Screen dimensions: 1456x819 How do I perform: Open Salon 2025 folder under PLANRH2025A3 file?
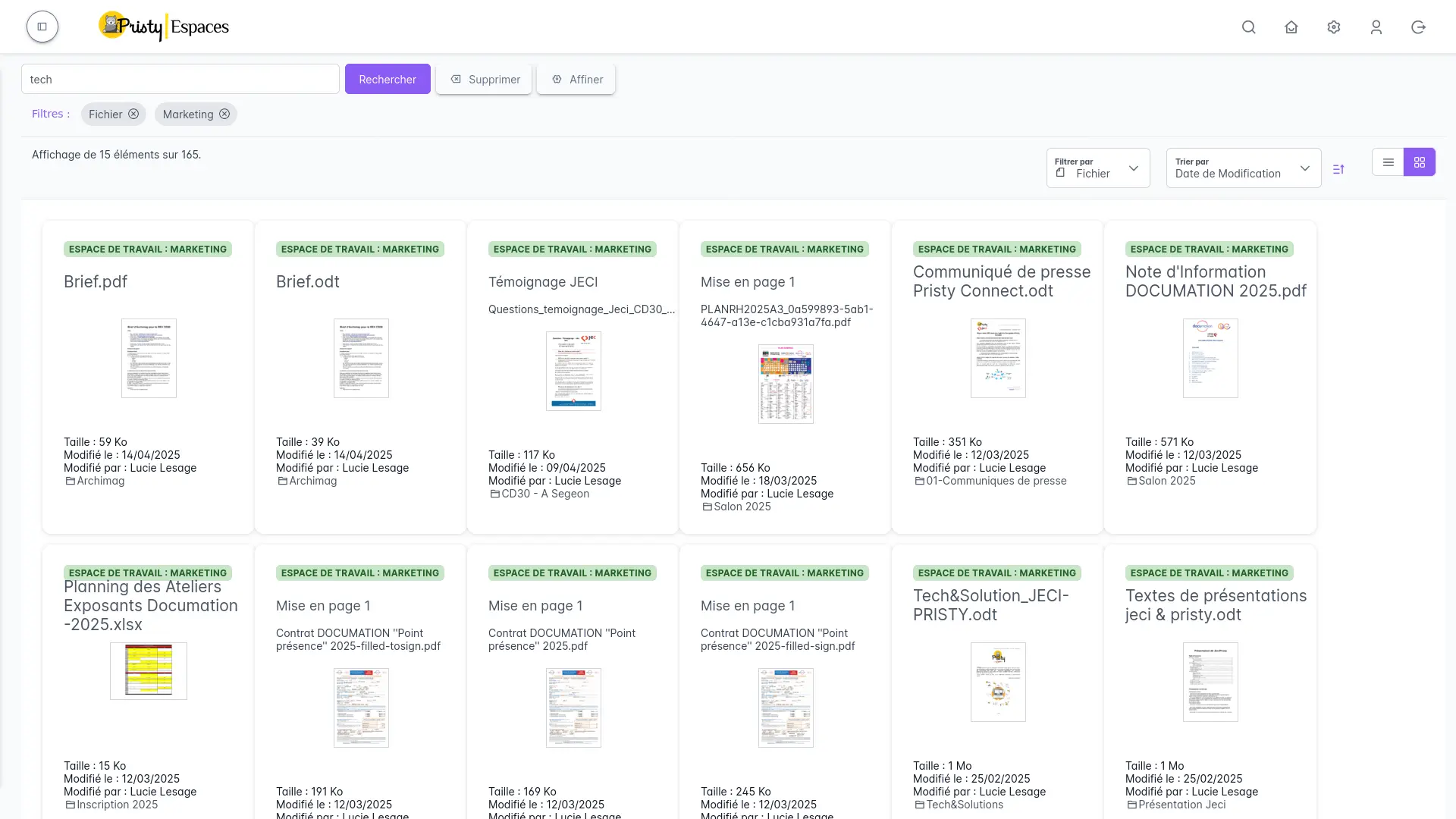[736, 507]
